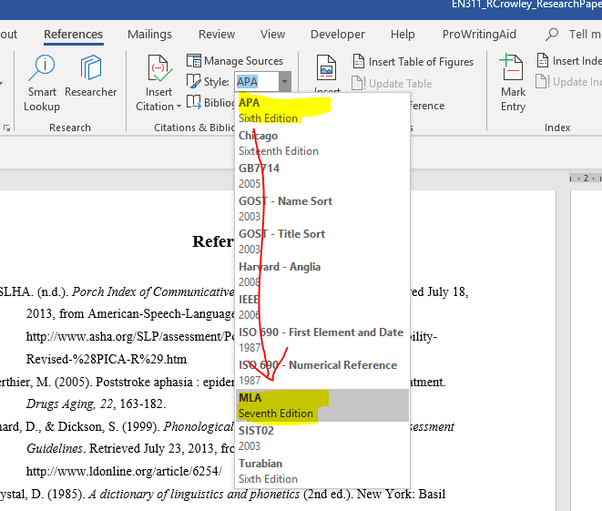Image resolution: width=602 pixels, height=511 pixels.
Task: Click the Tell me search icon
Action: coord(552,34)
